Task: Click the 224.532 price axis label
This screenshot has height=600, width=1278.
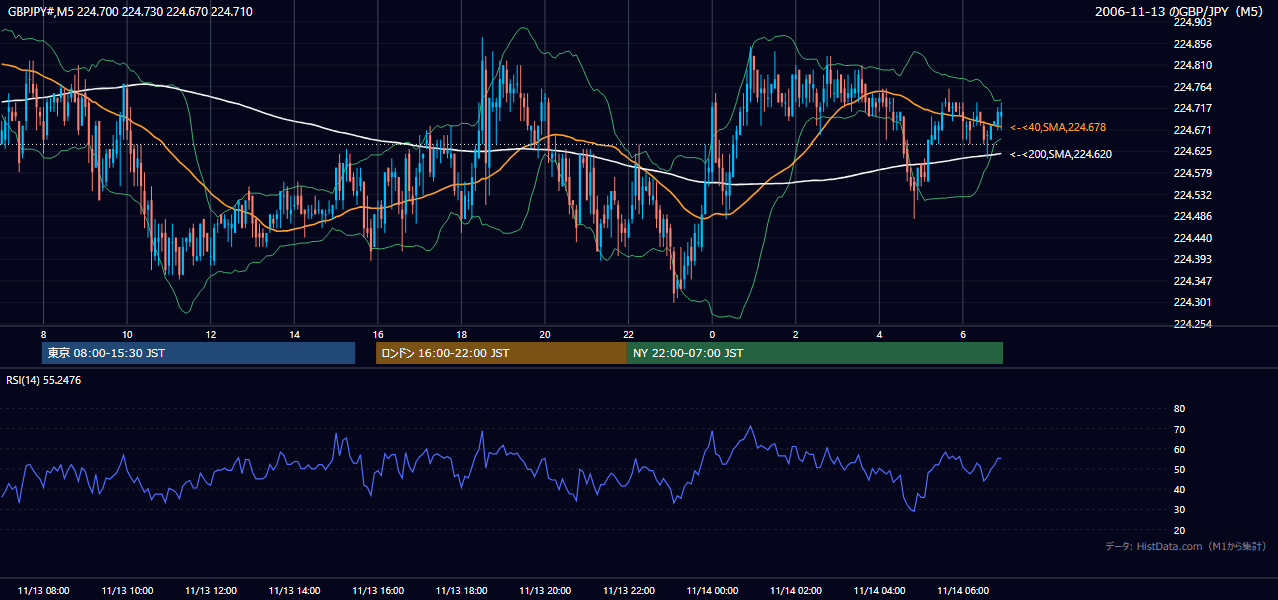Action: pos(1192,195)
